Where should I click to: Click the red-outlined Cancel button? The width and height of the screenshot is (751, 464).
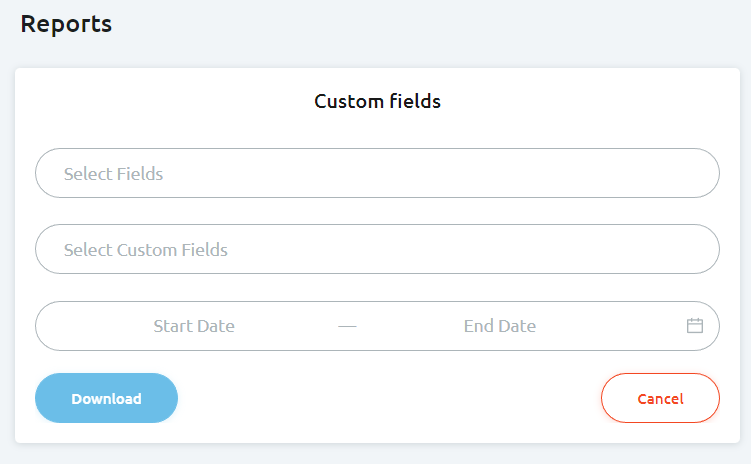point(660,399)
